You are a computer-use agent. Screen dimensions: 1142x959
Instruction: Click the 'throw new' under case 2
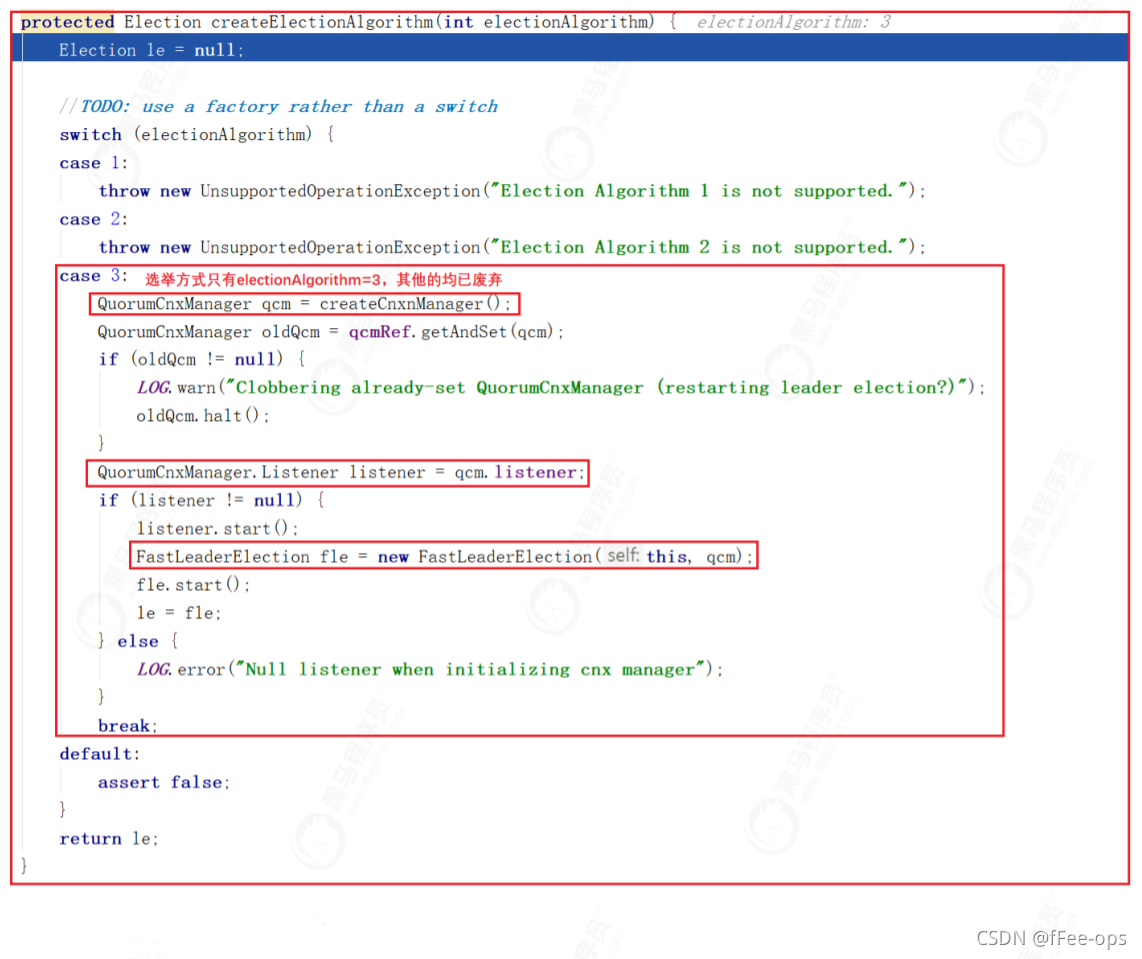(145, 247)
